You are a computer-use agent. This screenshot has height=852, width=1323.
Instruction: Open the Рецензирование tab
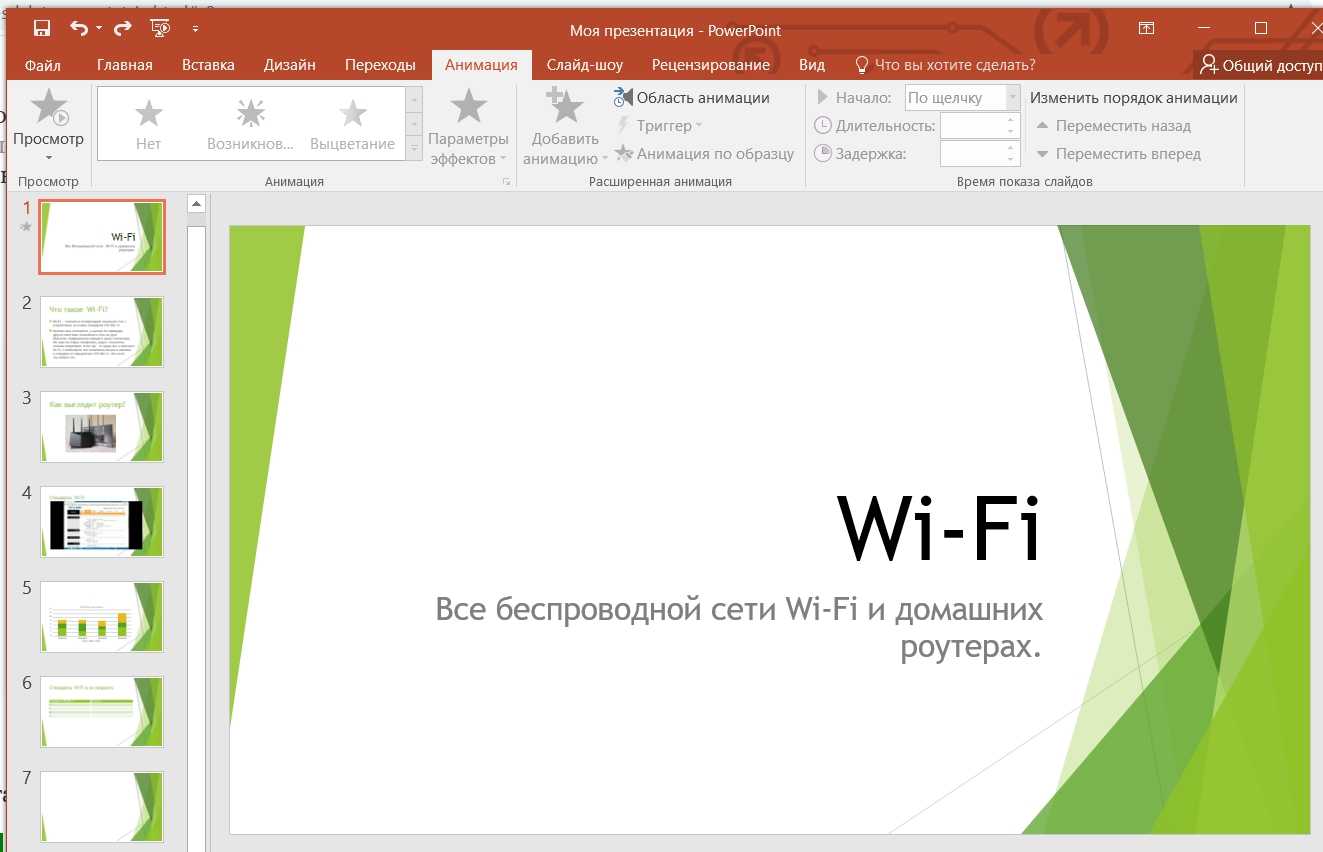pyautogui.click(x=711, y=65)
